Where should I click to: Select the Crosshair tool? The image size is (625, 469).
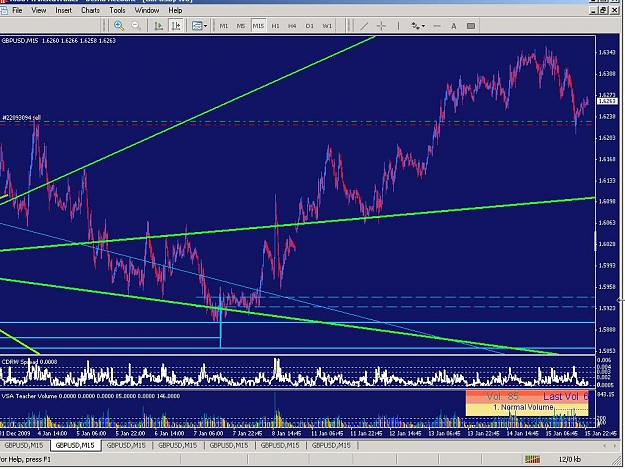381,26
